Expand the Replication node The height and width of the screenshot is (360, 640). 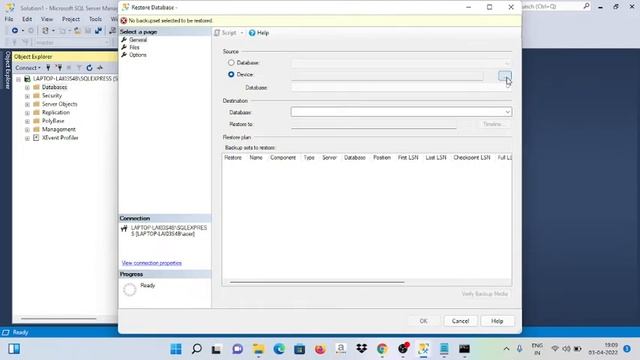[27, 113]
